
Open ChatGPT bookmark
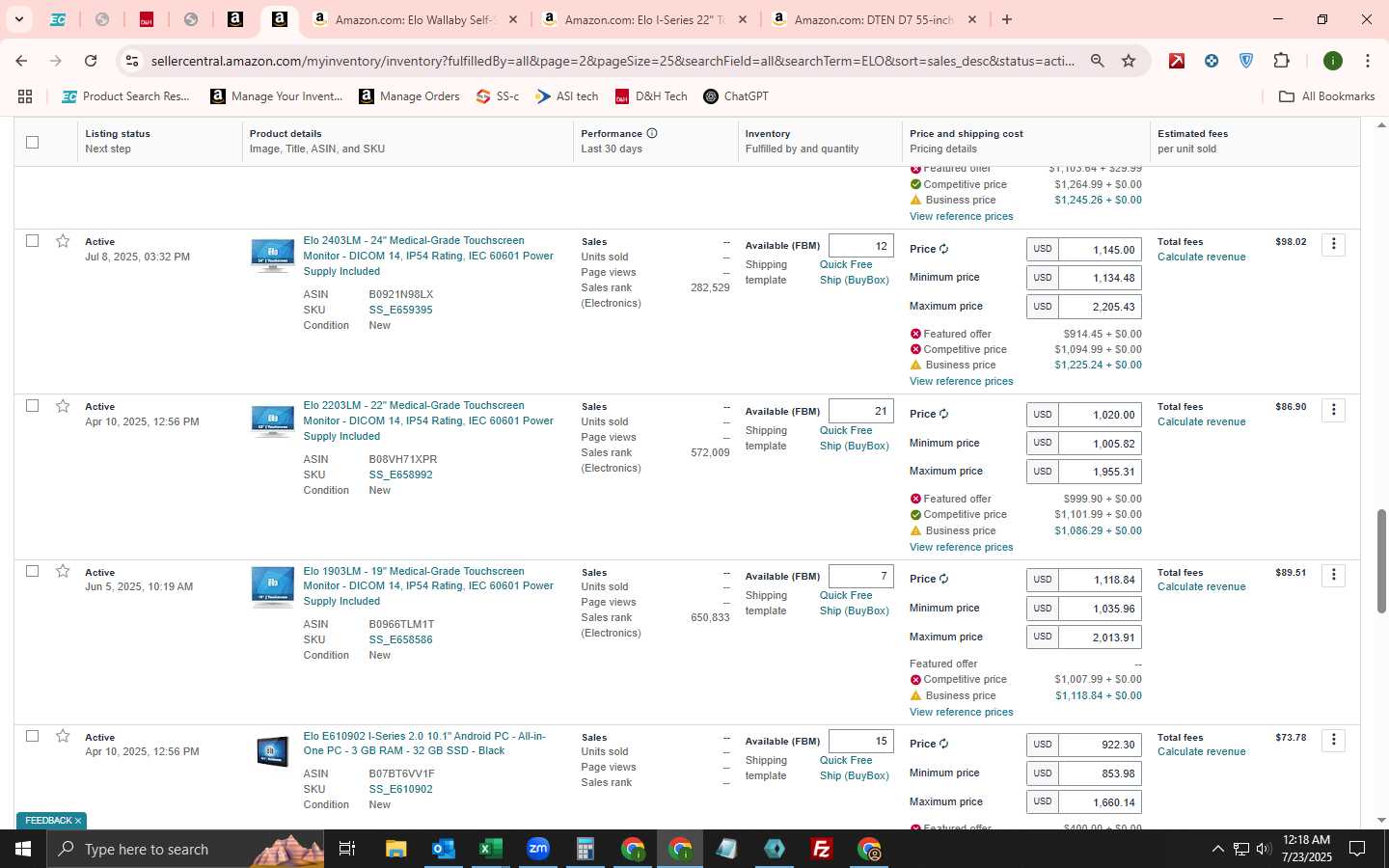[736, 96]
